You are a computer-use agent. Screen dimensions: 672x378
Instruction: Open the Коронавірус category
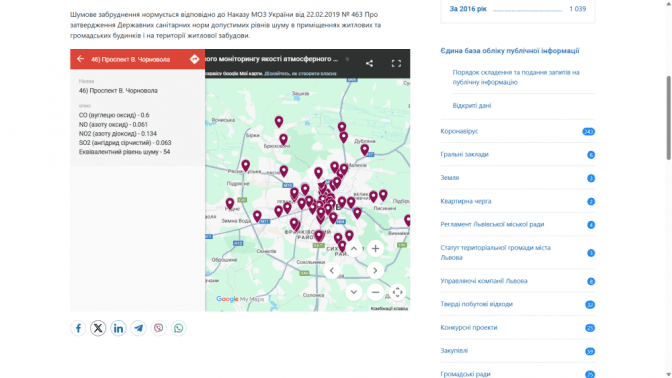459,131
